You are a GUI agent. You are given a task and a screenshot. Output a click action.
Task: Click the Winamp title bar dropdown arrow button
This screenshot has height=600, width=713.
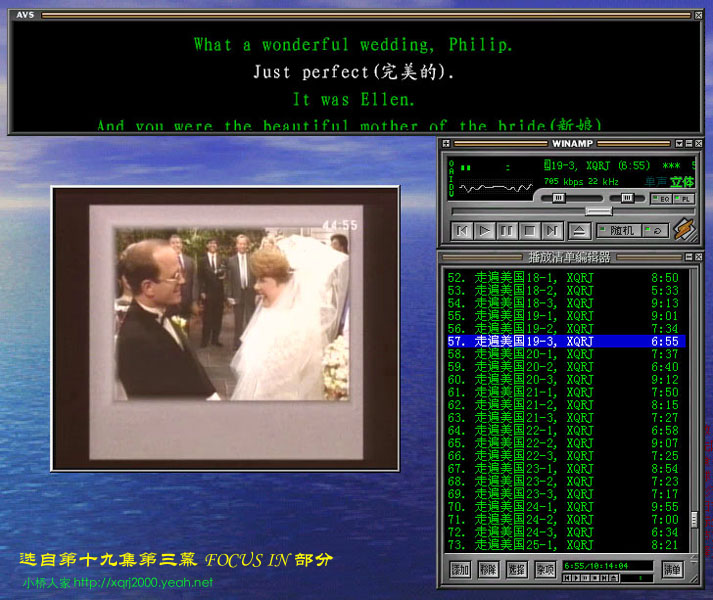679,144
